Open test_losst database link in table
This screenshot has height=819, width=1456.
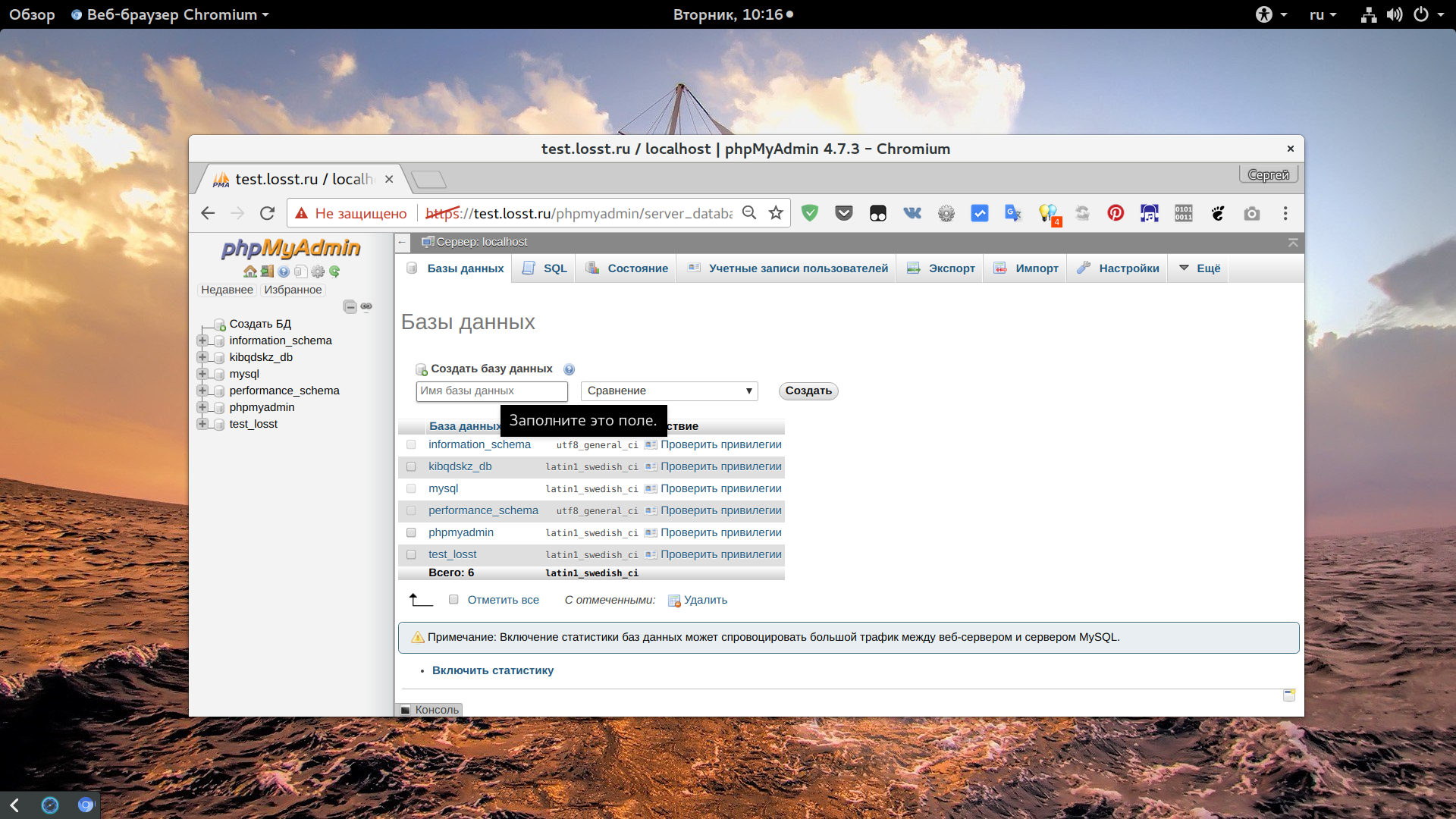tap(452, 554)
